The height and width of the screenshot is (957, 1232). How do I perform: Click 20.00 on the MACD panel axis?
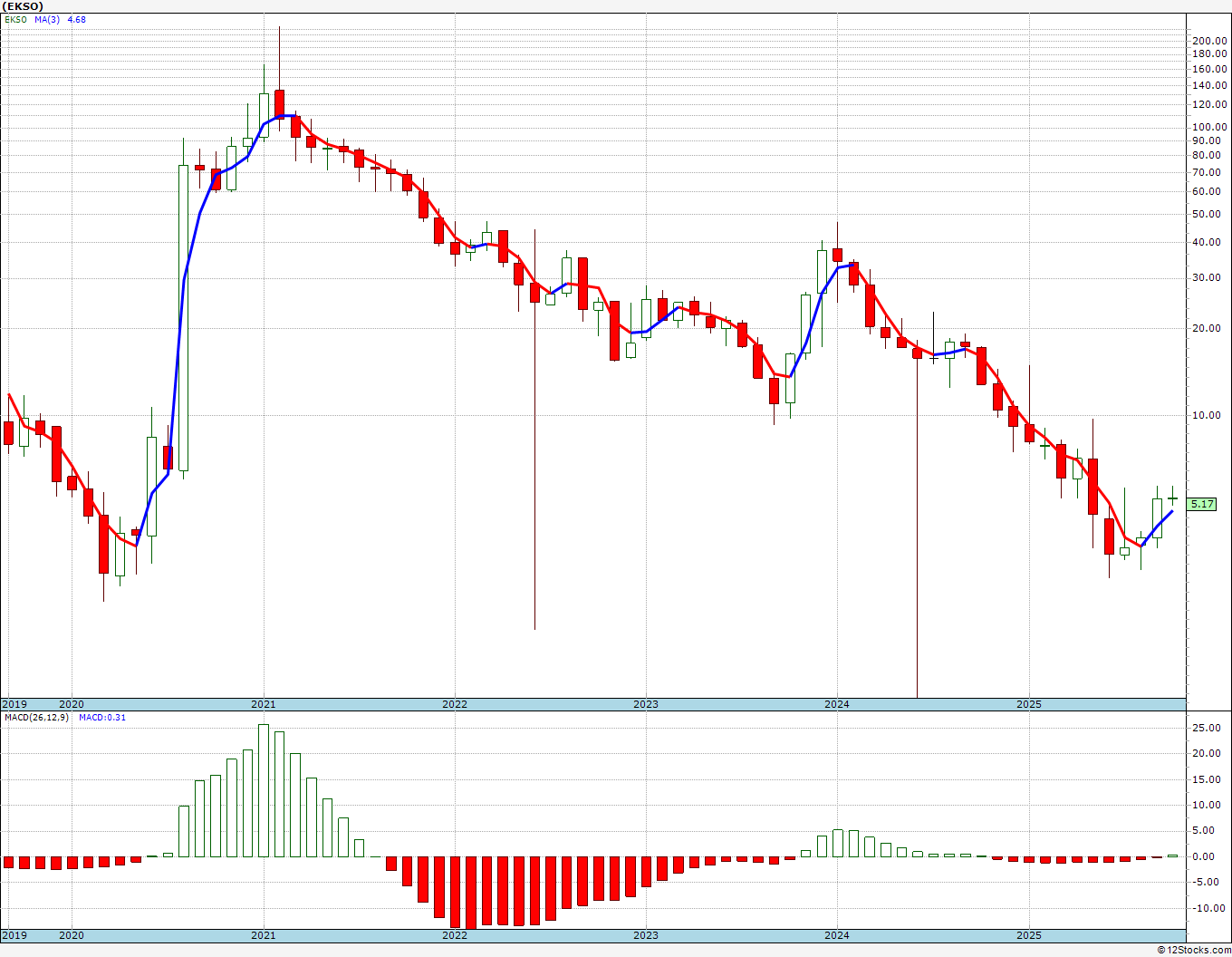(x=1207, y=753)
